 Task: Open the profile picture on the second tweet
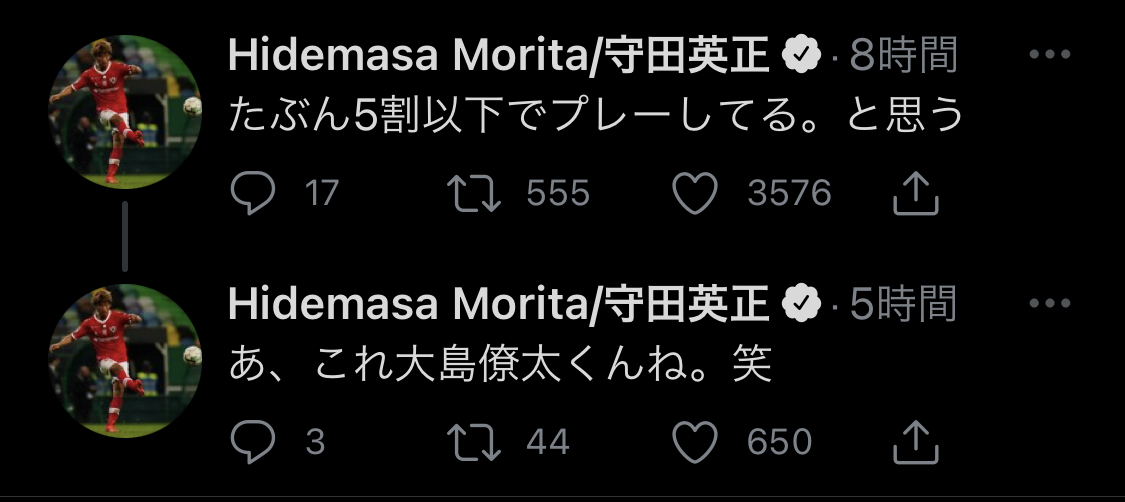tap(125, 359)
